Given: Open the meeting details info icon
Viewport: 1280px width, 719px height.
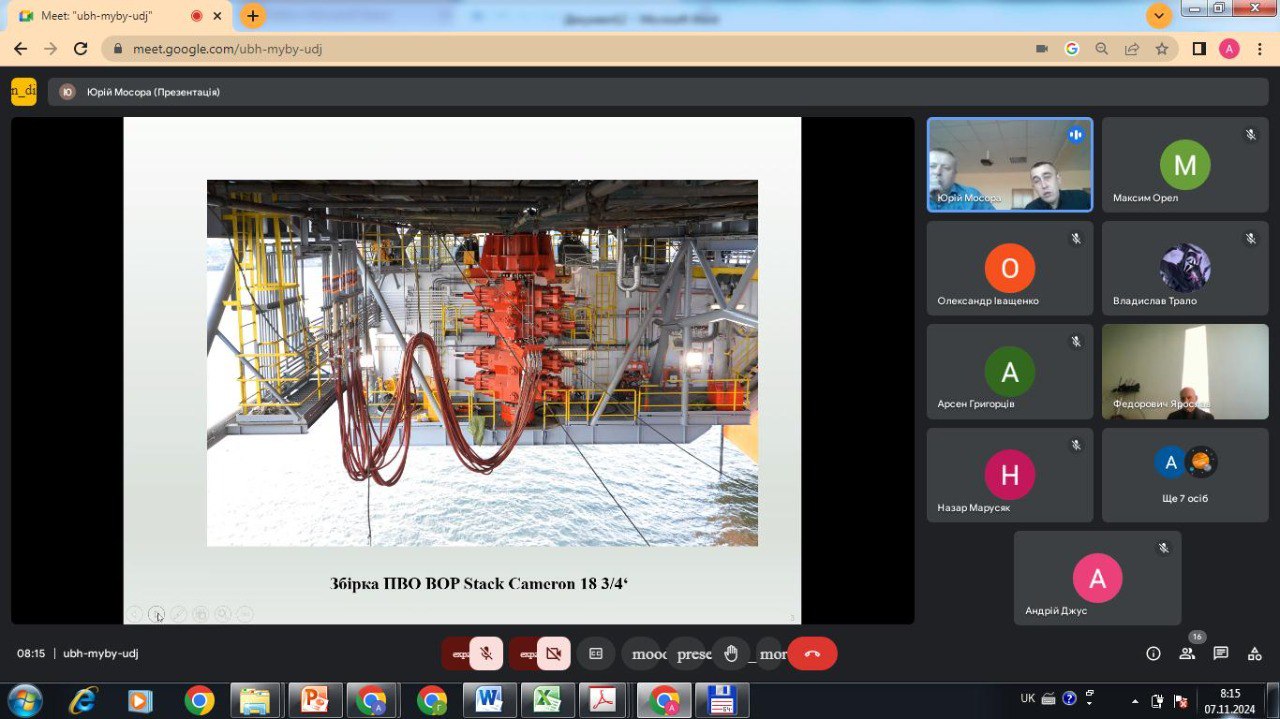Looking at the screenshot, I should coord(1153,653).
